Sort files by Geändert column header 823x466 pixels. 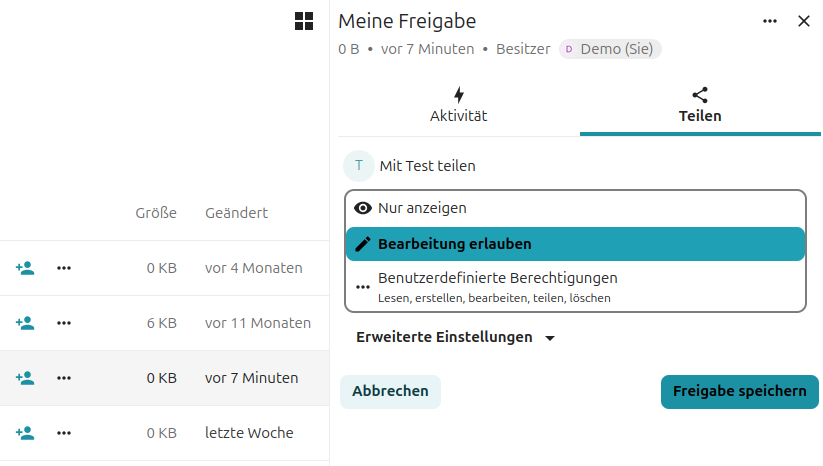point(236,213)
